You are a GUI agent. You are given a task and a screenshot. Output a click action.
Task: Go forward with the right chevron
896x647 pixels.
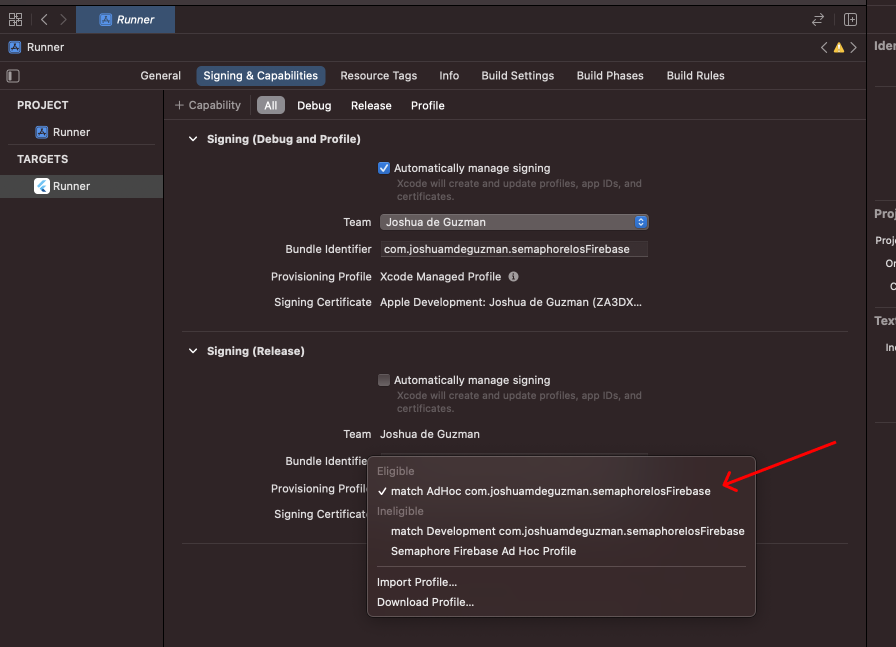(x=63, y=19)
